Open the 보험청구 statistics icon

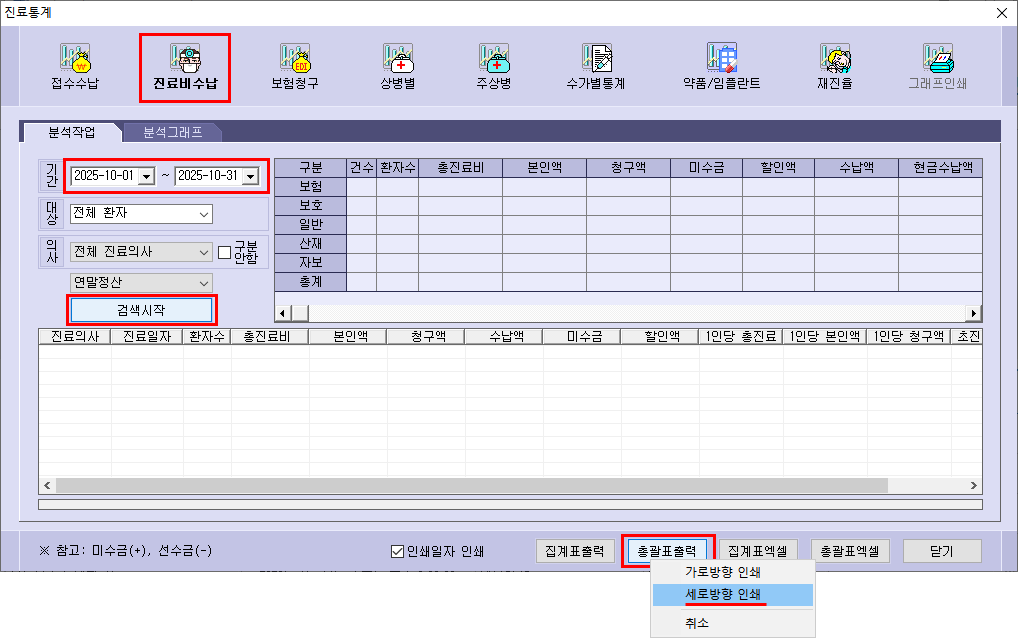(295, 66)
